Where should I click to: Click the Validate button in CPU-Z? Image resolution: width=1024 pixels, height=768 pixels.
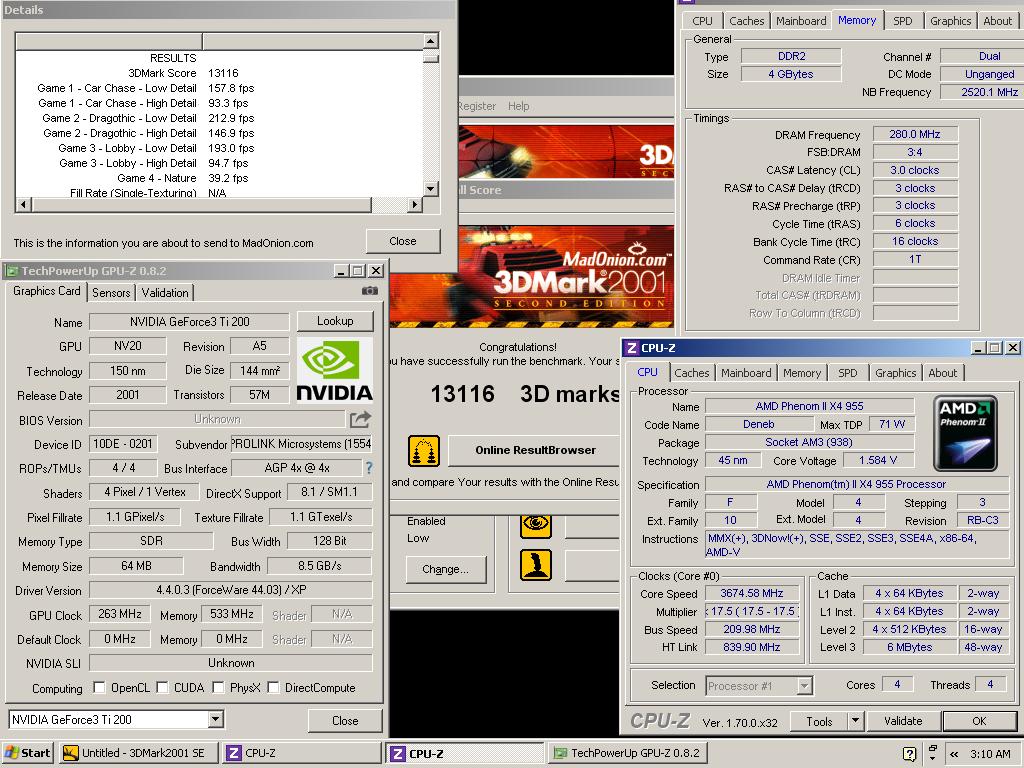click(903, 721)
